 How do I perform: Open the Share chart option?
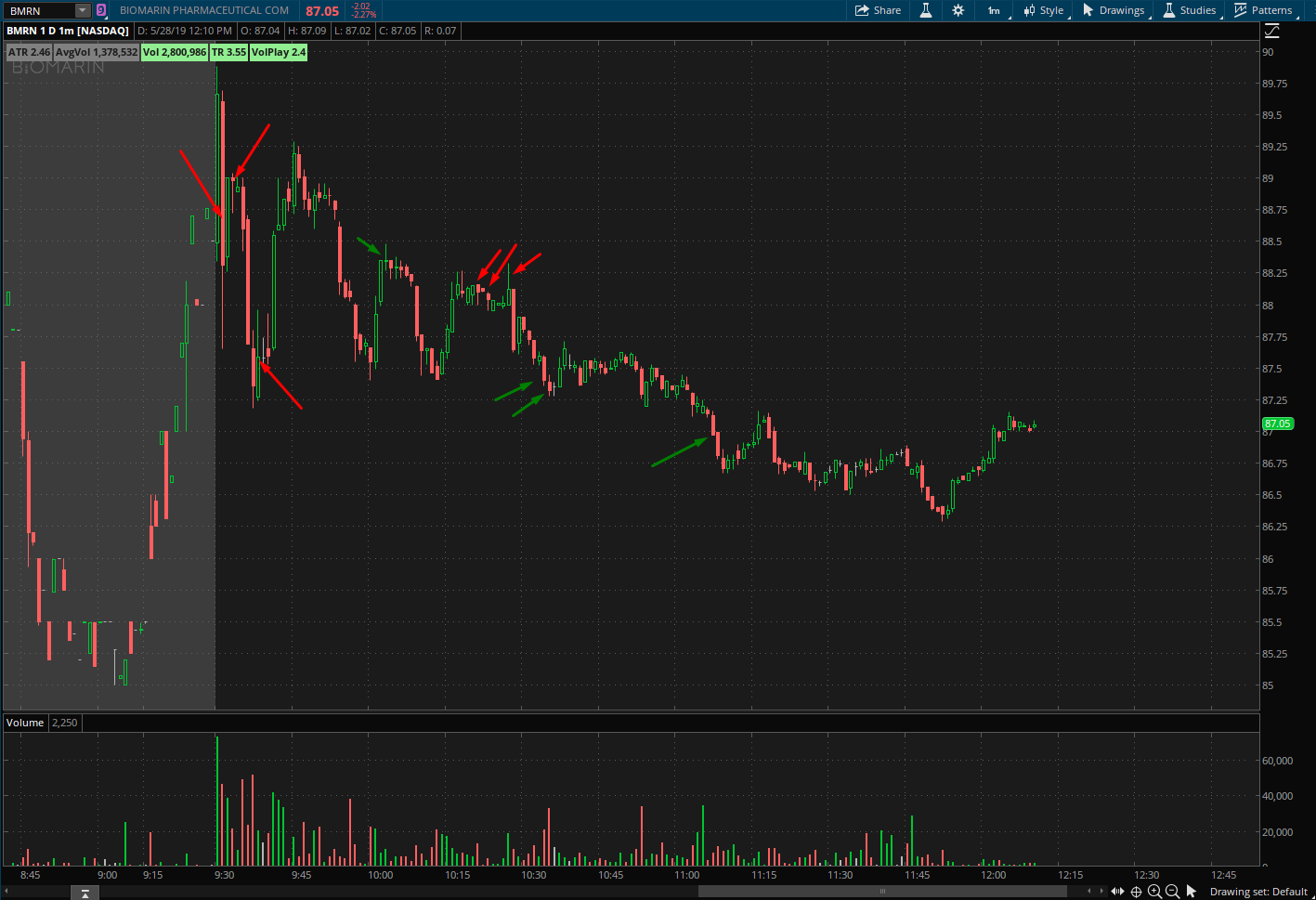(878, 10)
